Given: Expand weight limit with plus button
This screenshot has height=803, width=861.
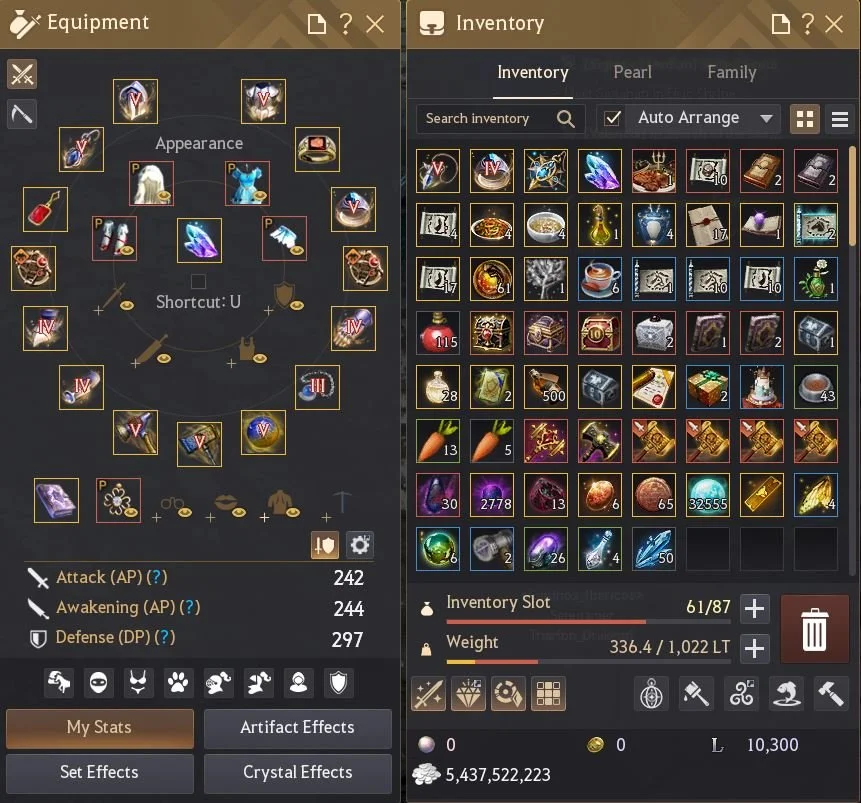Looking at the screenshot, I should [x=754, y=649].
